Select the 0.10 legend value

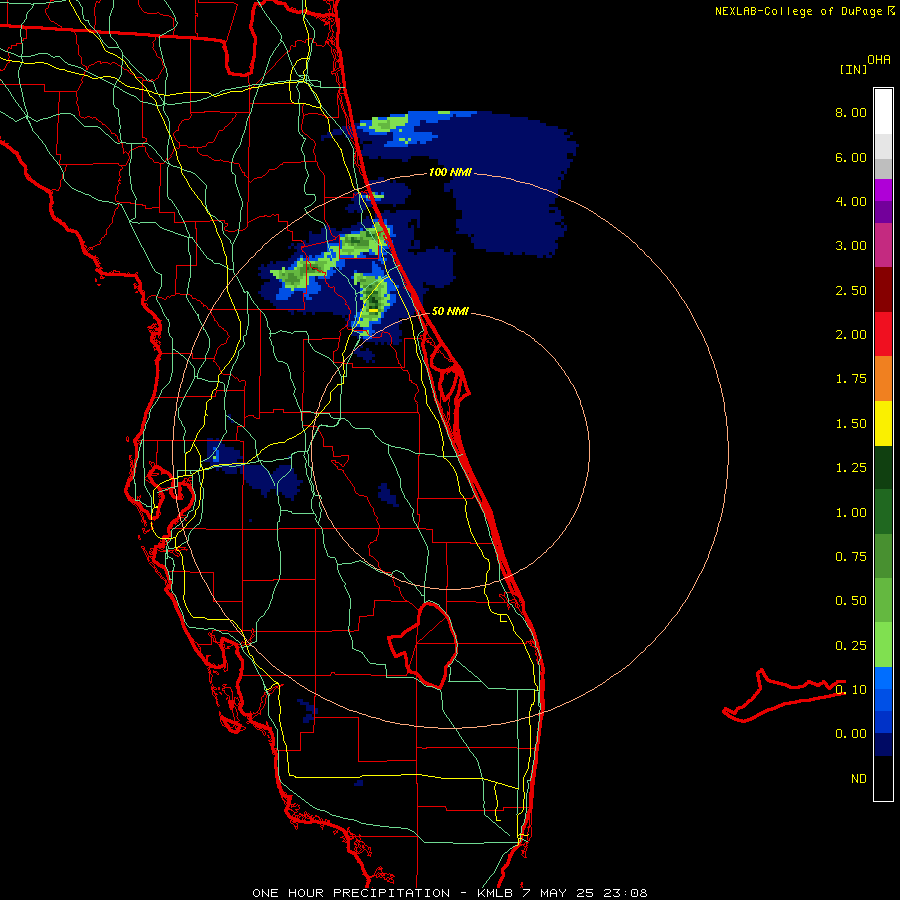click(x=851, y=690)
